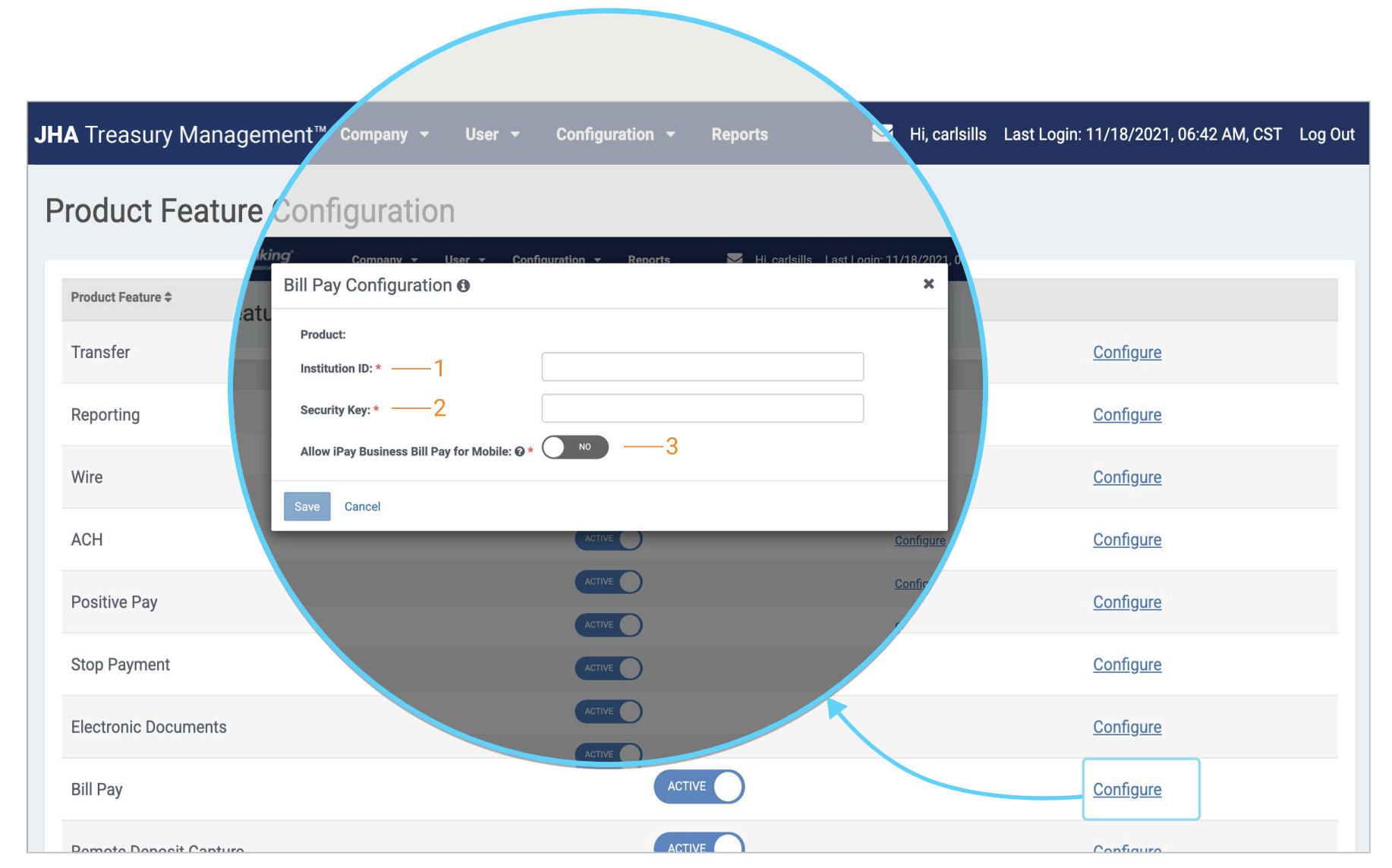
Task: Open Configure link for Transfer row
Action: click(x=1126, y=353)
